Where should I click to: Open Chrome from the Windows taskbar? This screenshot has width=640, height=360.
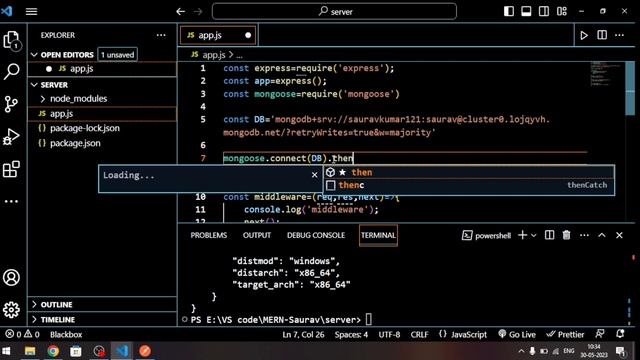[x=53, y=351]
